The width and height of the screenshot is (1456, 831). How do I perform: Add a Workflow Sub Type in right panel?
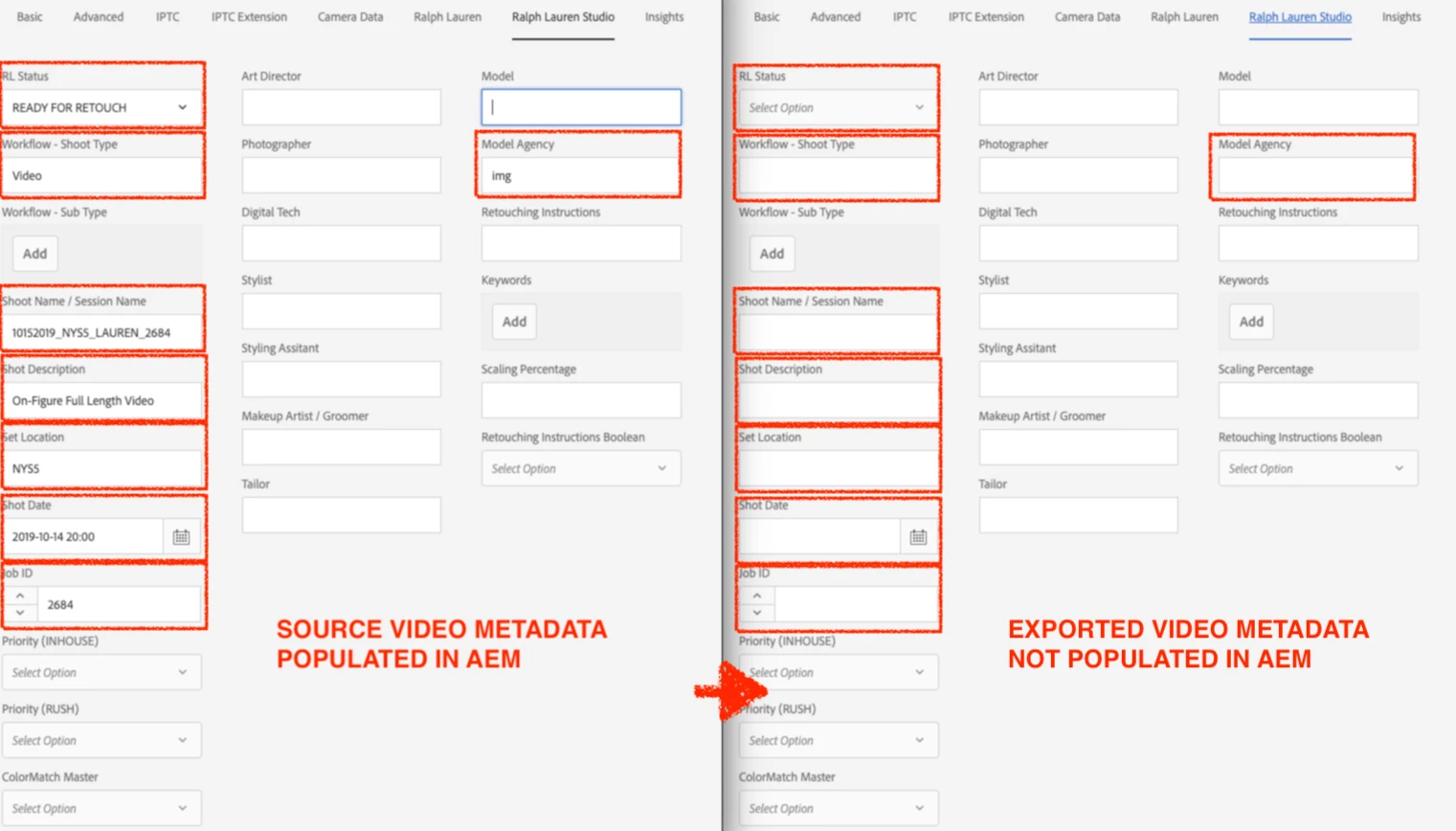tap(773, 254)
